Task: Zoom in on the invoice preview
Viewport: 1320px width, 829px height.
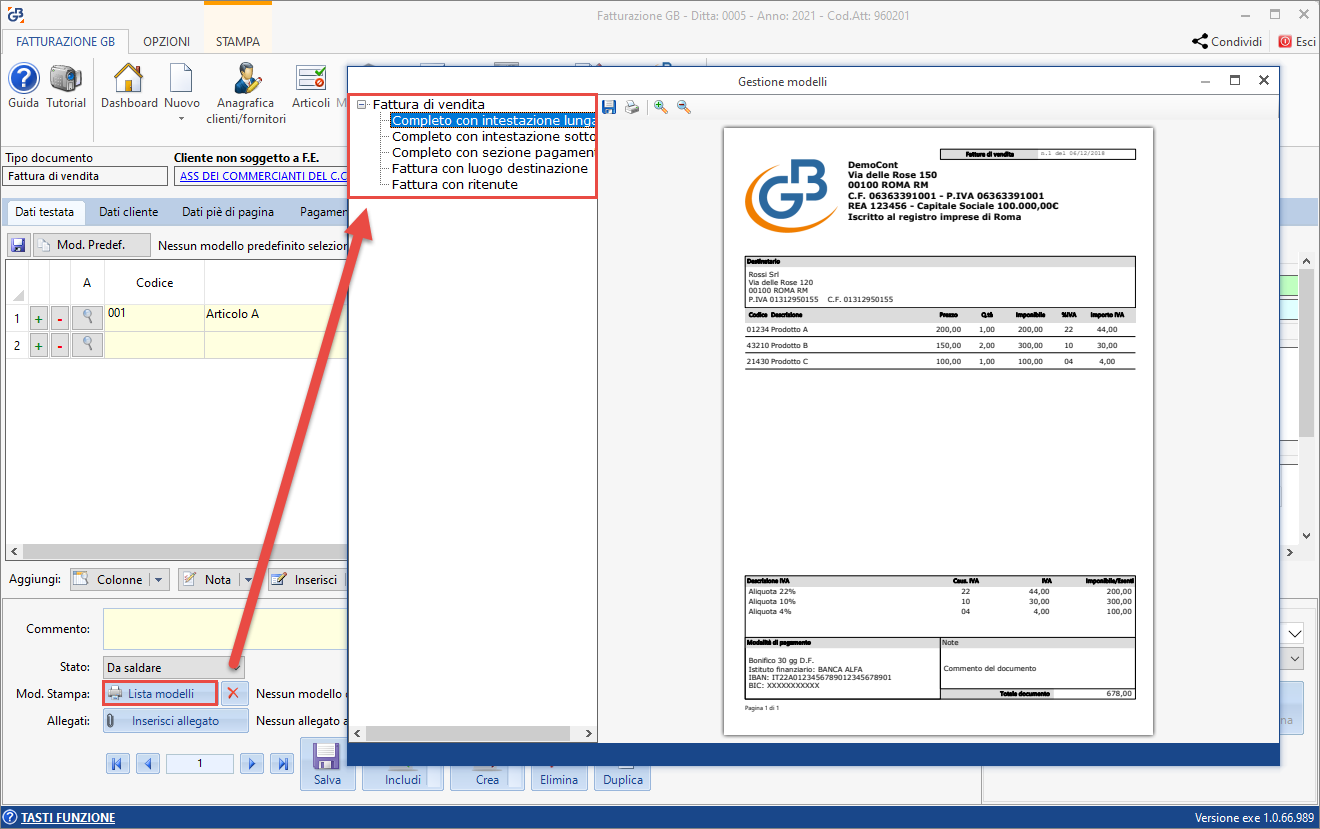Action: click(661, 107)
